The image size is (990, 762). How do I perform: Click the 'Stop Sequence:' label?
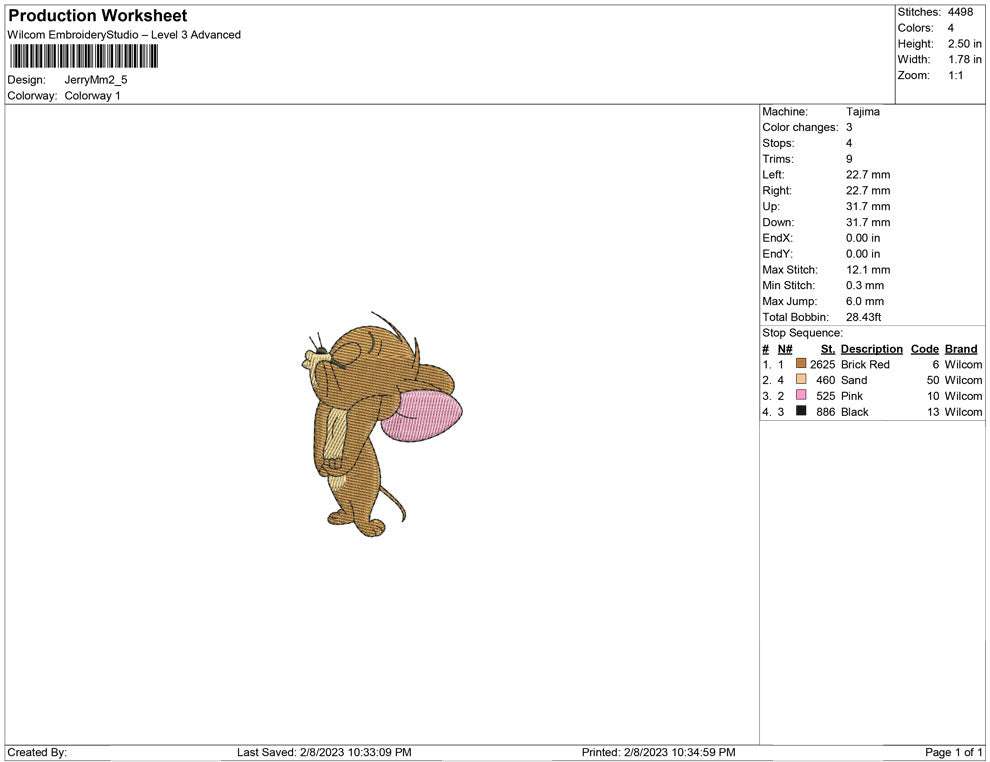(802, 333)
